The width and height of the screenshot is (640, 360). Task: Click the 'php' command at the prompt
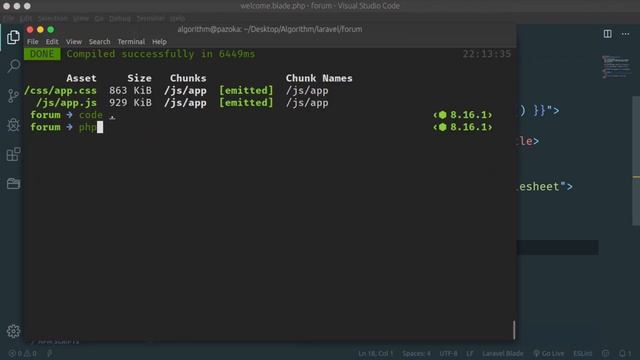tap(88, 127)
